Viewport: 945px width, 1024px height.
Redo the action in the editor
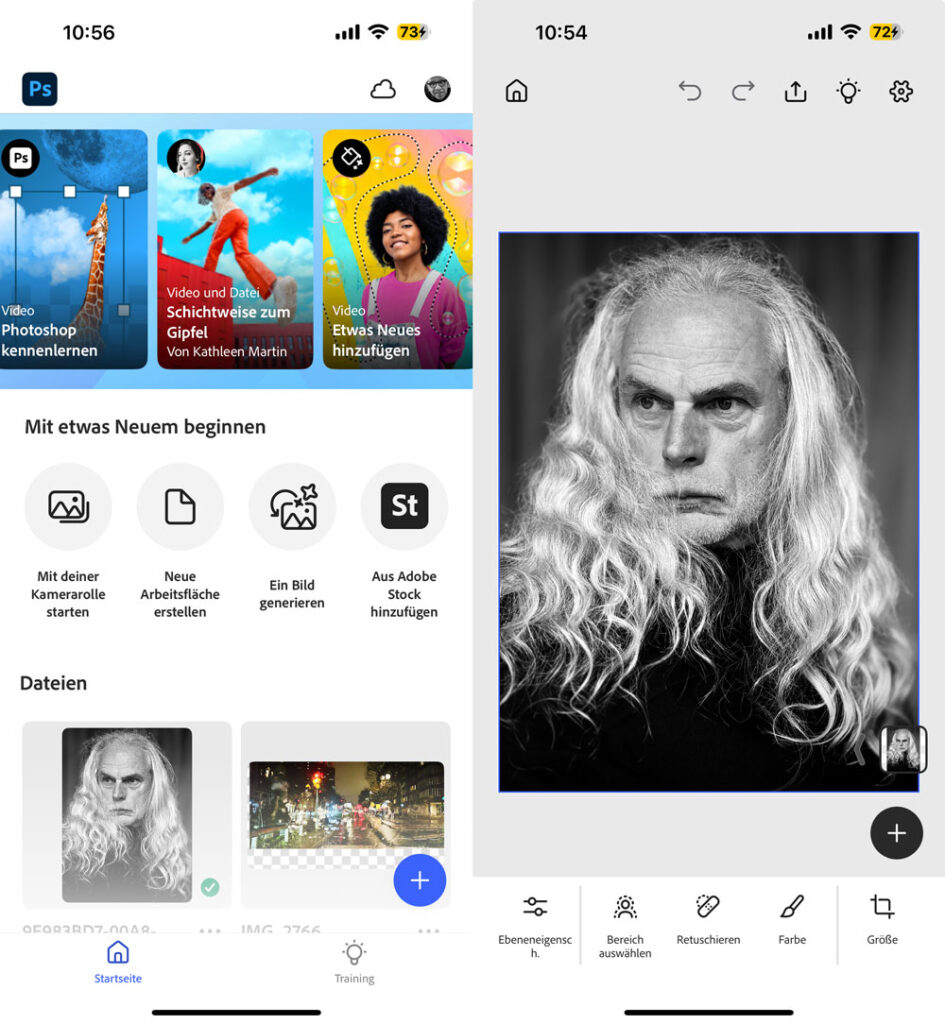tap(743, 91)
